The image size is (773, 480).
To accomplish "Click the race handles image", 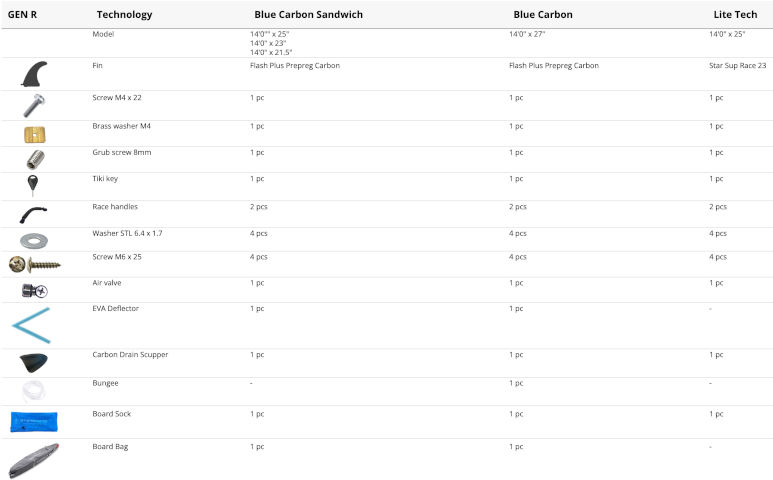I will pyautogui.click(x=34, y=213).
